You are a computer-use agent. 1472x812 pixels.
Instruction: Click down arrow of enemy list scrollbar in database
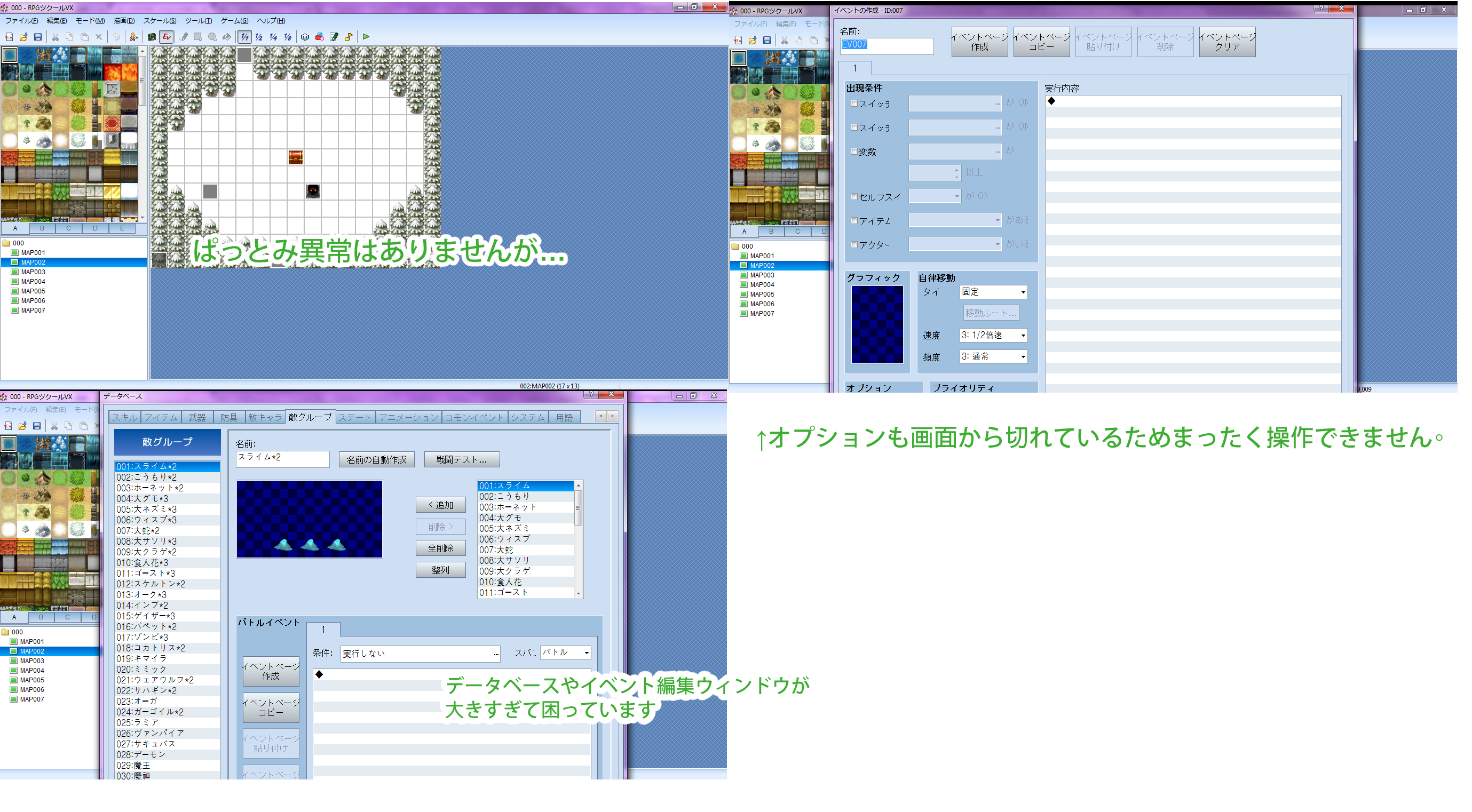[x=579, y=593]
